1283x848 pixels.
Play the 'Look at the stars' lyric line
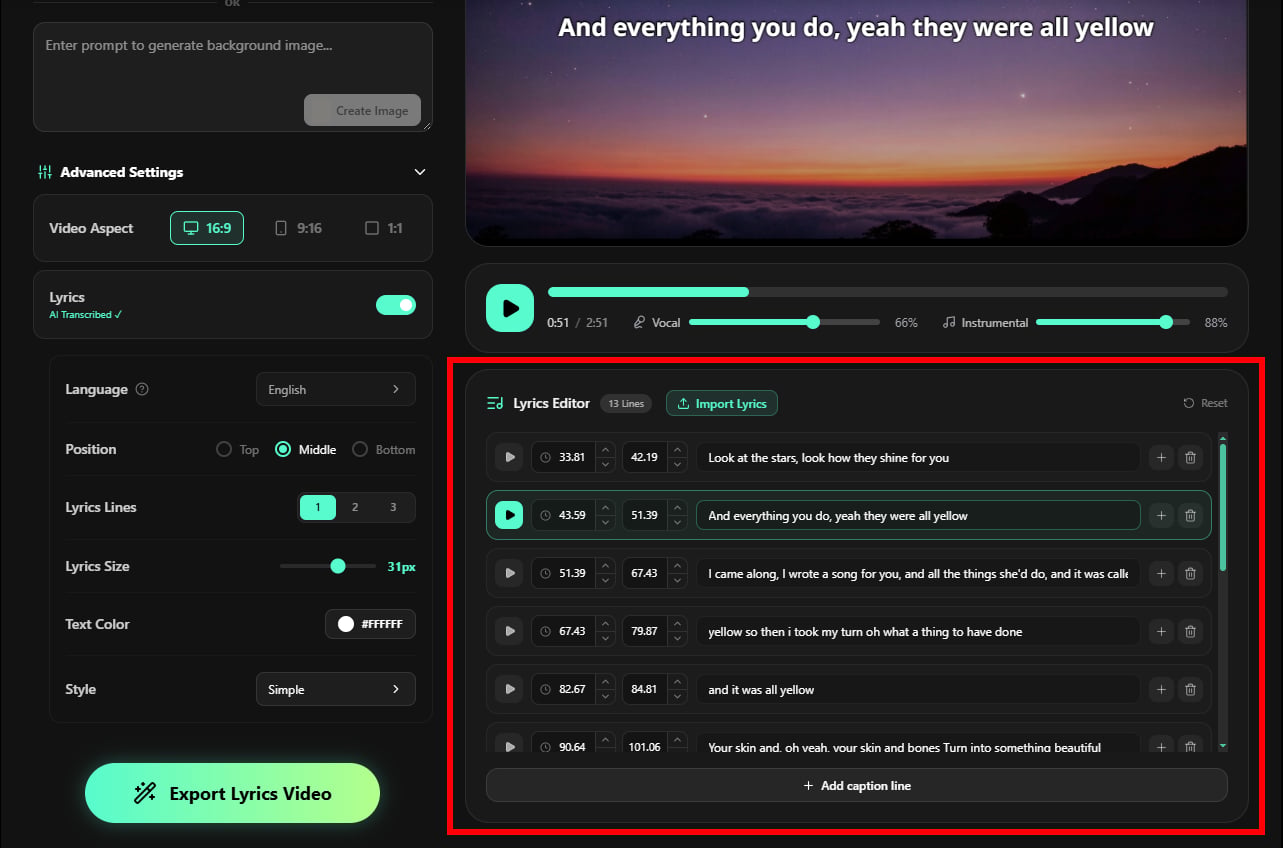[x=509, y=457]
